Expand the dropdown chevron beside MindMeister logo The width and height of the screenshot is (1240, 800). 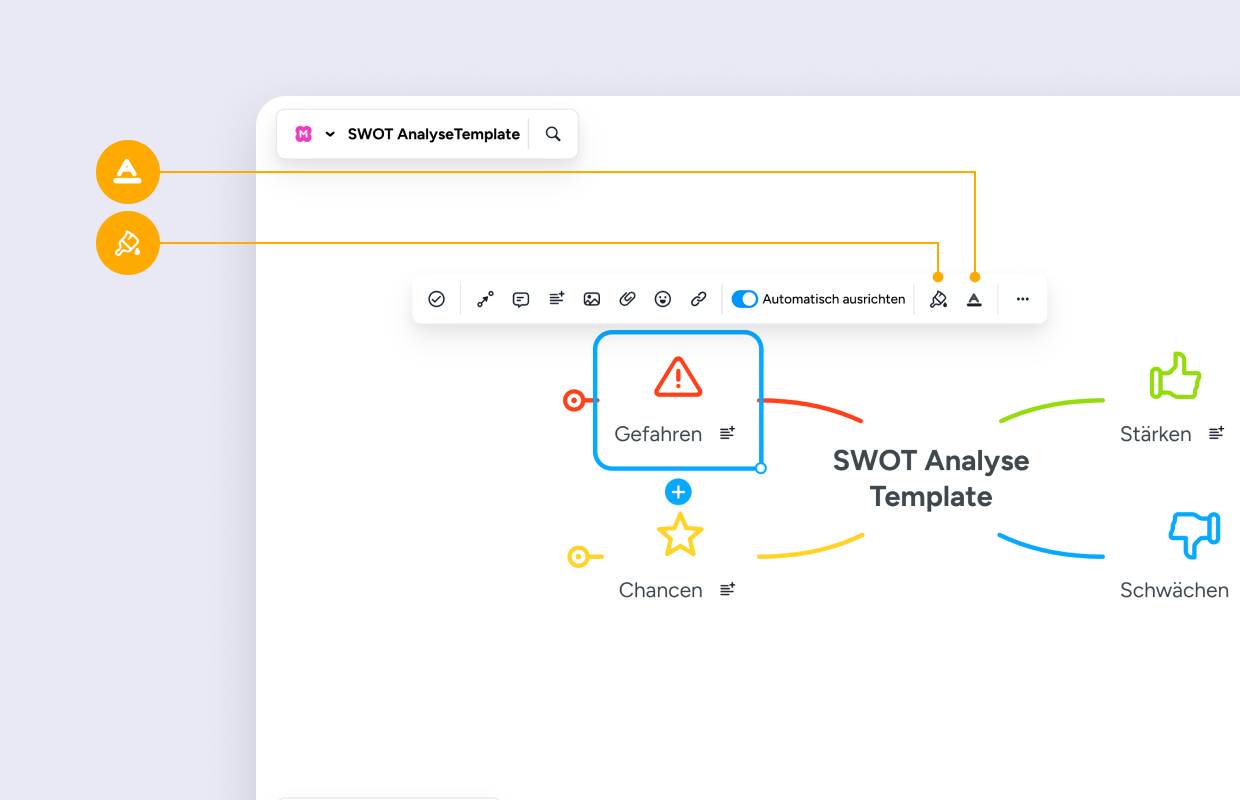[330, 134]
